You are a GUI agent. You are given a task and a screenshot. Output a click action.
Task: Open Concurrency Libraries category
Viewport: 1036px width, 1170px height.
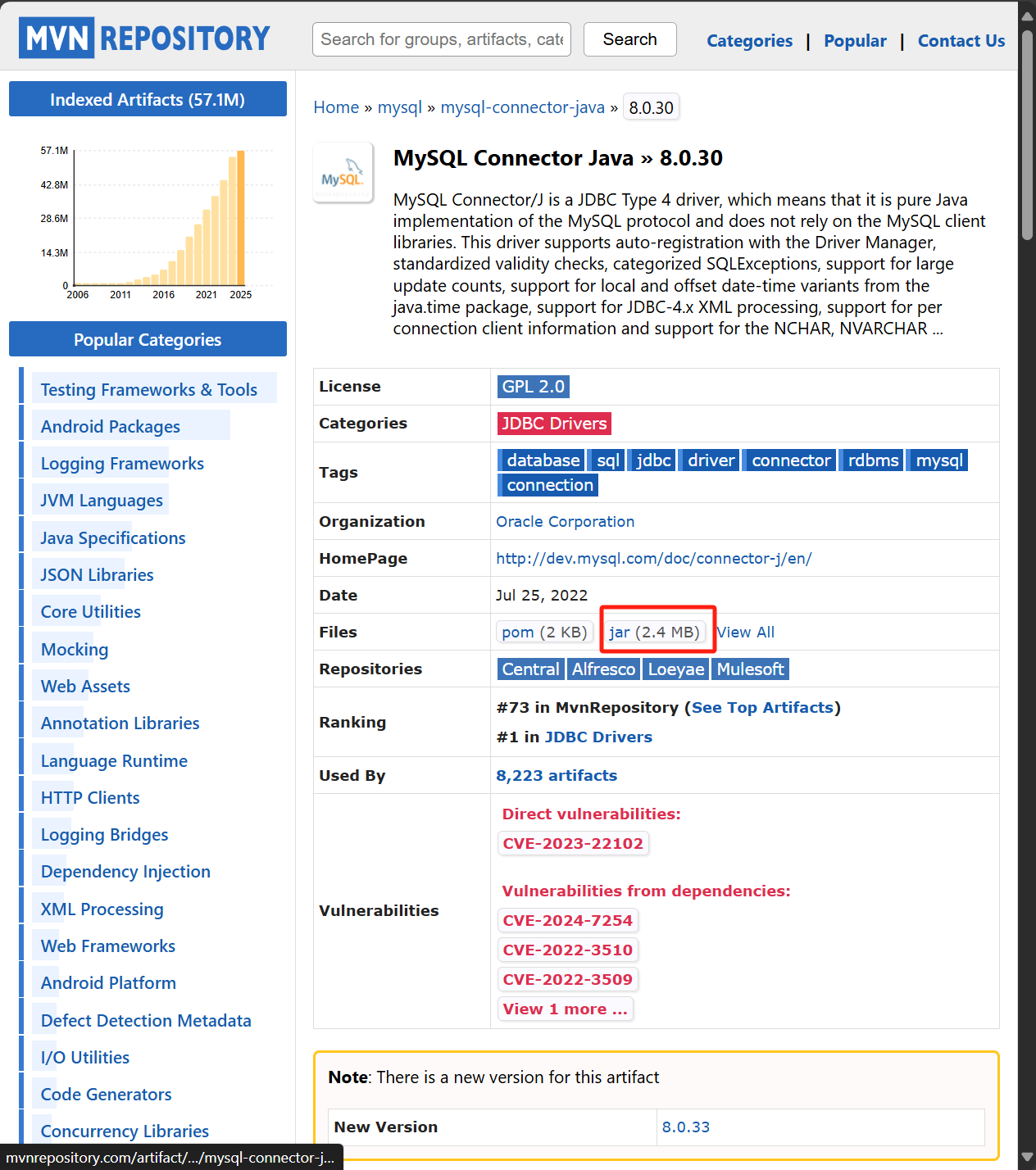125,1131
